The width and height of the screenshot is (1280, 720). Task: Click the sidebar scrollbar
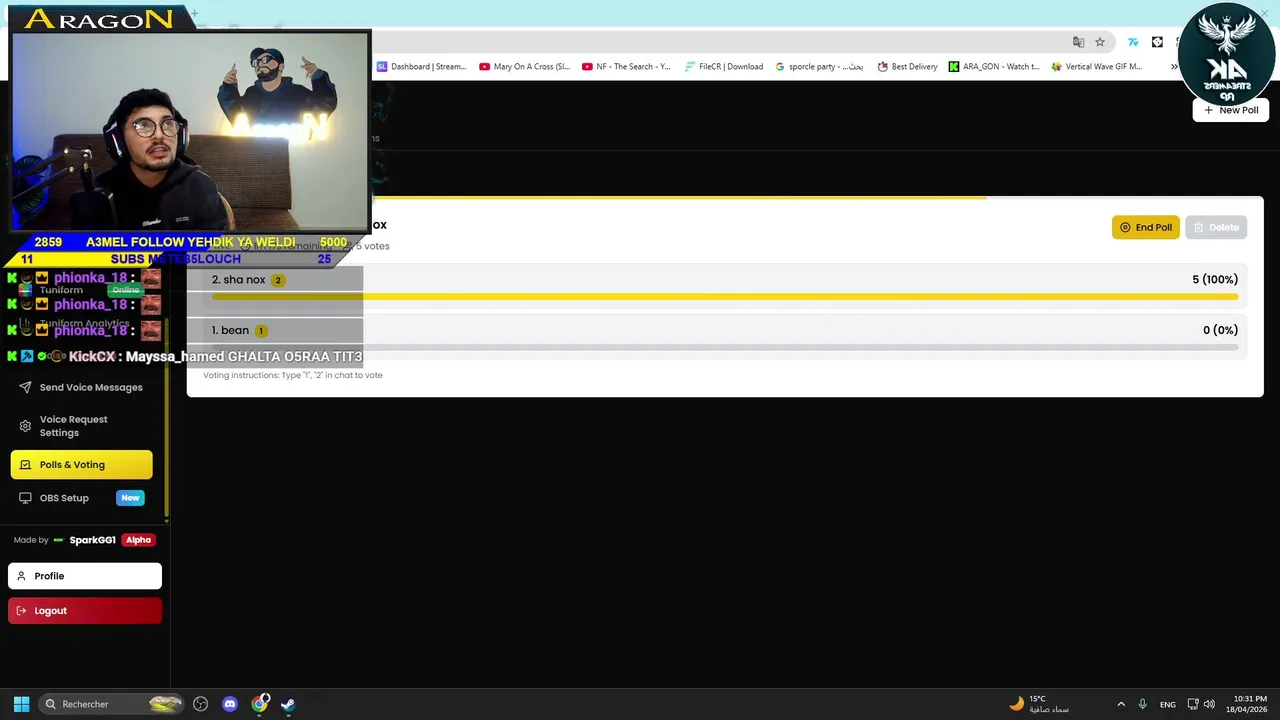tap(167, 420)
